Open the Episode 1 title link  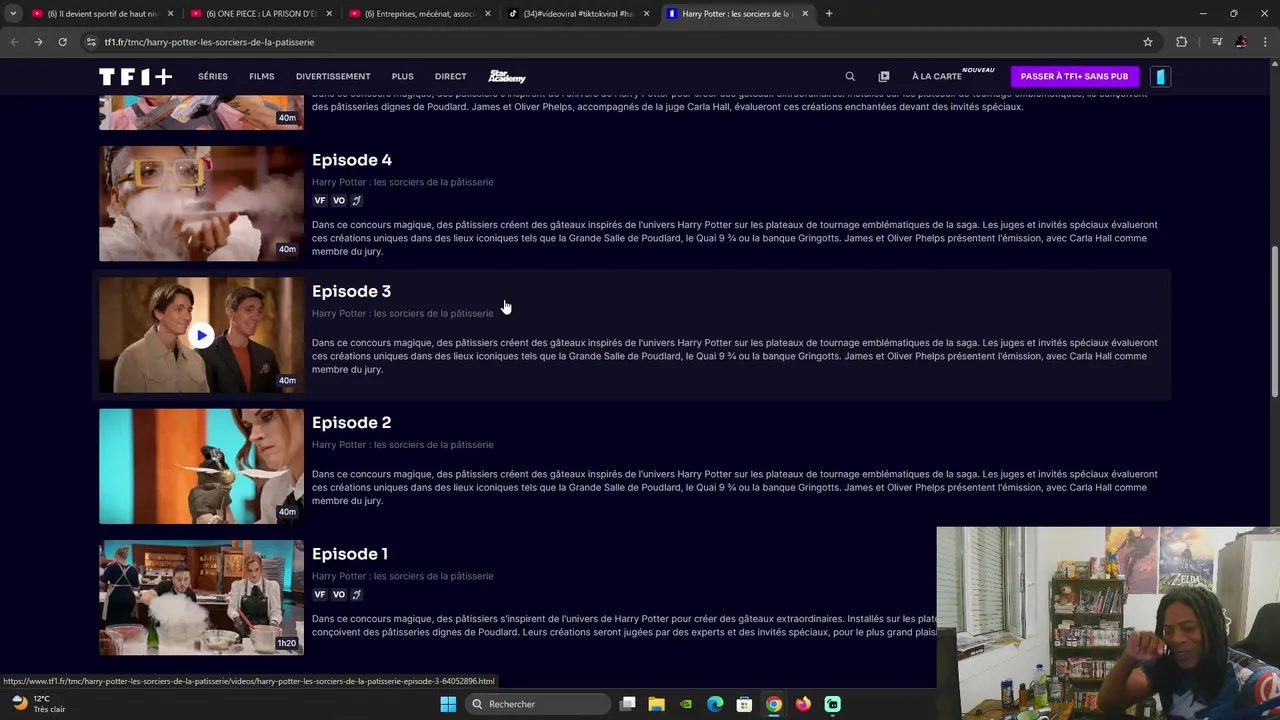point(350,554)
